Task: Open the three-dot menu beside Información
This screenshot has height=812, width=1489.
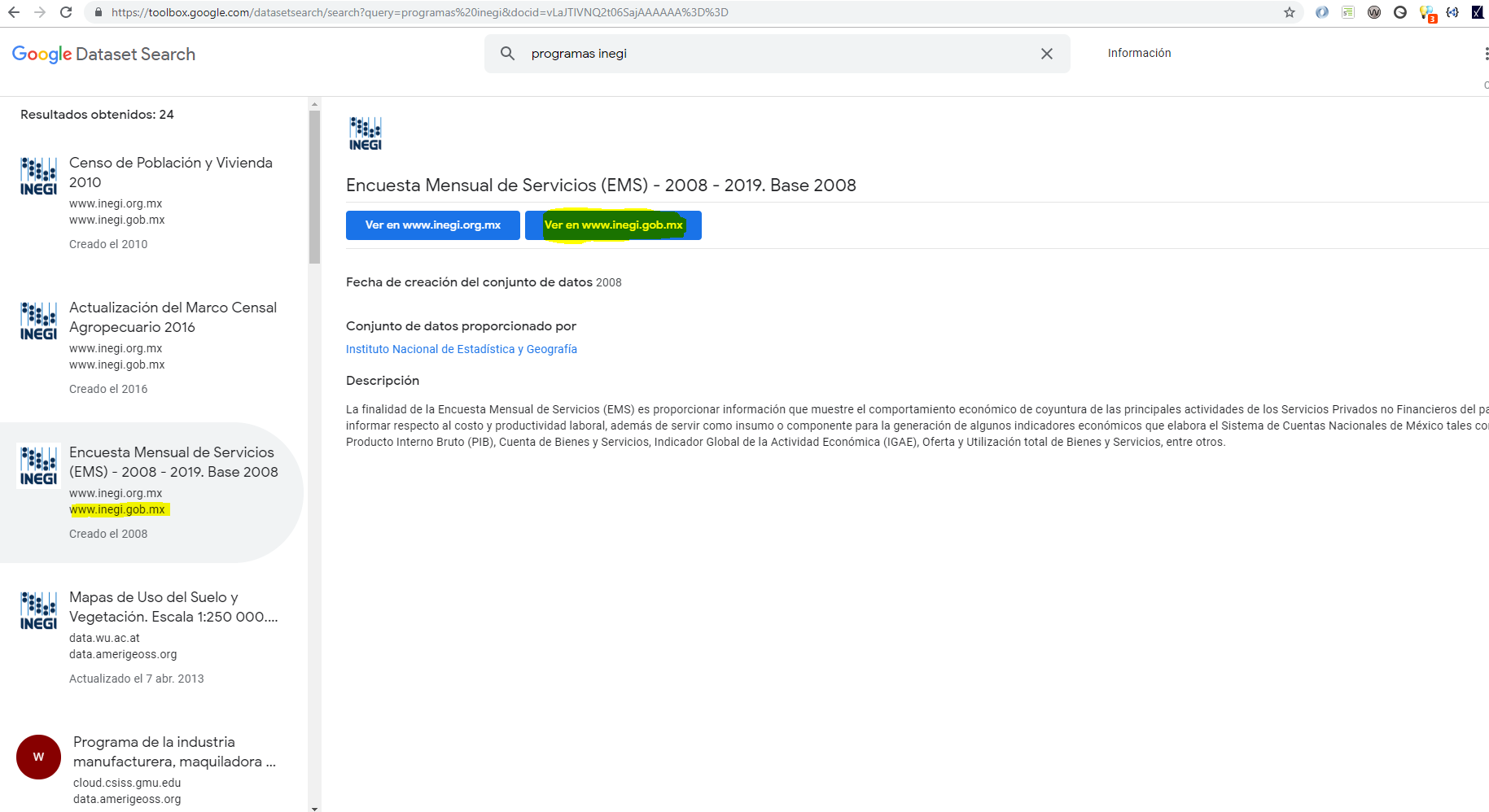Action: click(x=1486, y=54)
